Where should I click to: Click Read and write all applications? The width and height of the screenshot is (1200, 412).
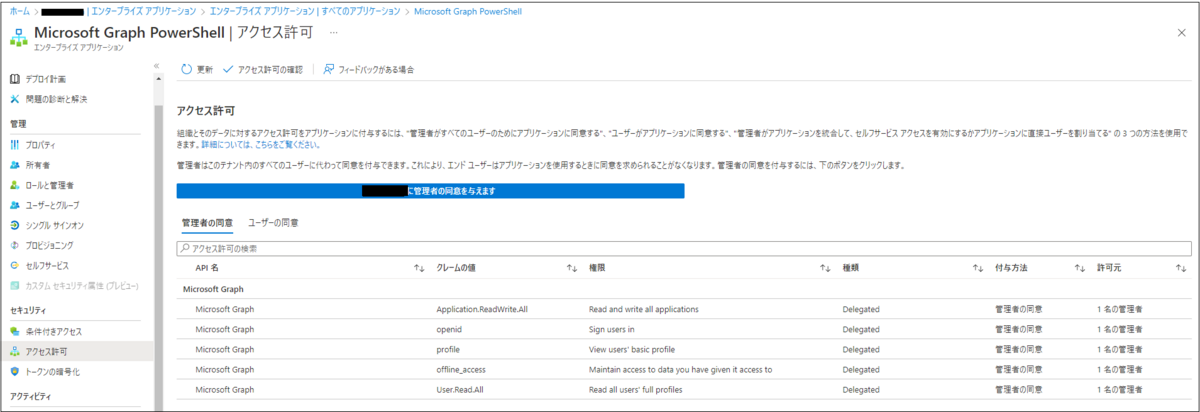(644, 309)
